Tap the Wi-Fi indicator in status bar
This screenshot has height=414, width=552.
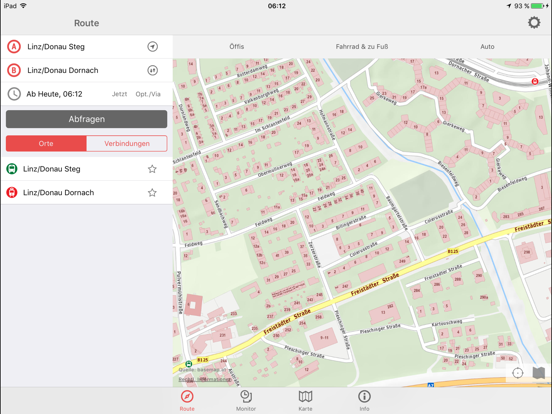24,6
